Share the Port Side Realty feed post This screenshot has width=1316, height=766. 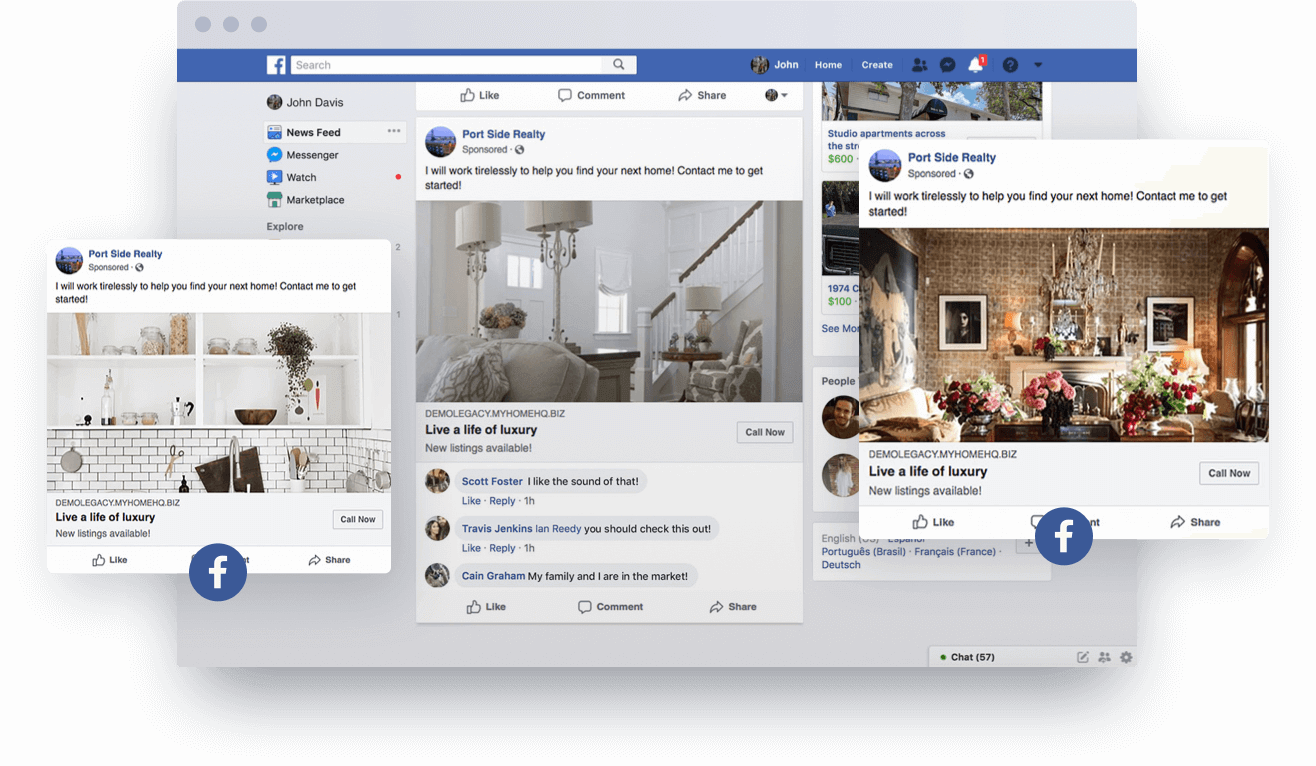pyautogui.click(x=733, y=607)
